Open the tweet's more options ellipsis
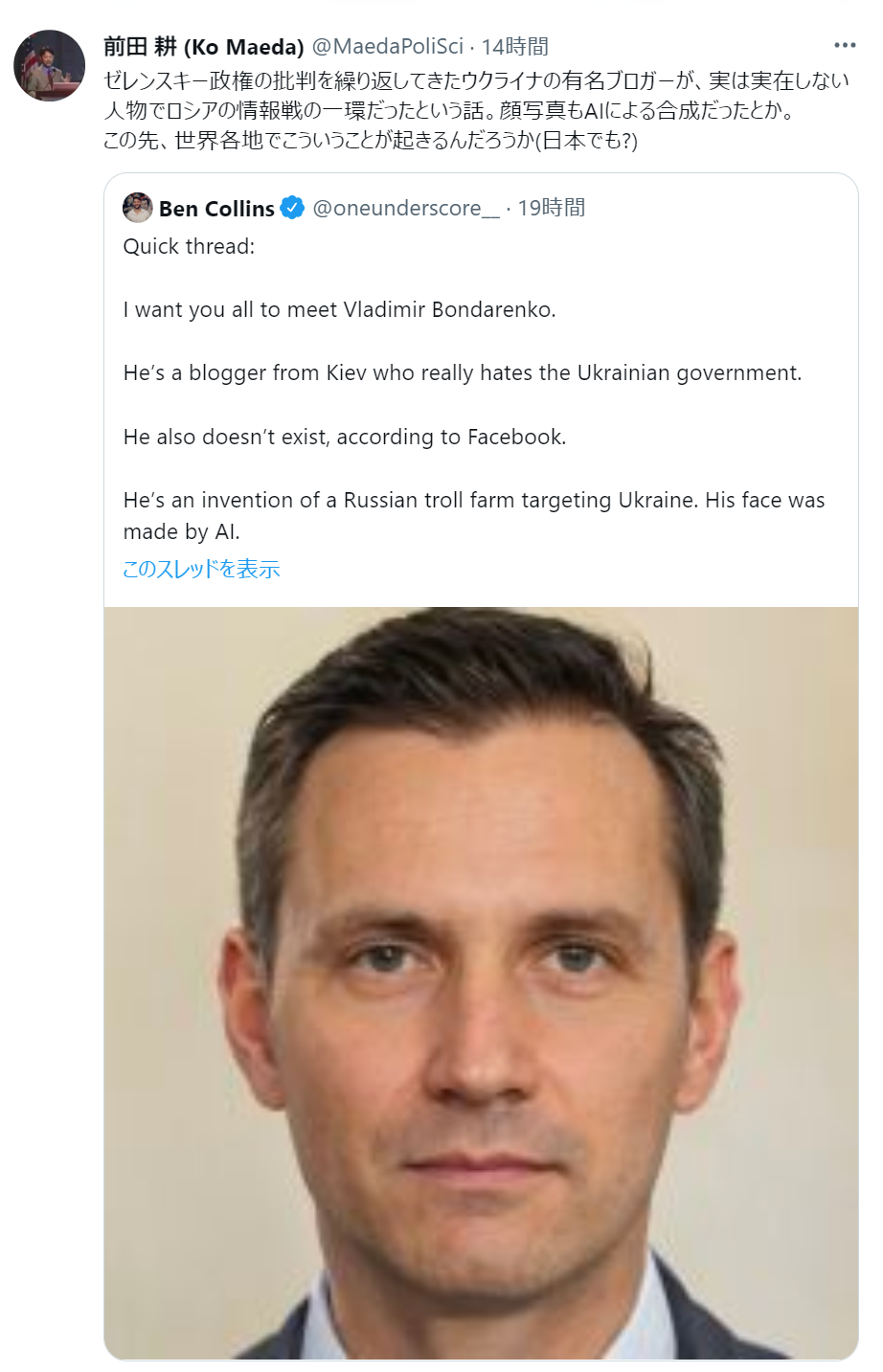Screen dimensions: 883x1372 pos(844,45)
